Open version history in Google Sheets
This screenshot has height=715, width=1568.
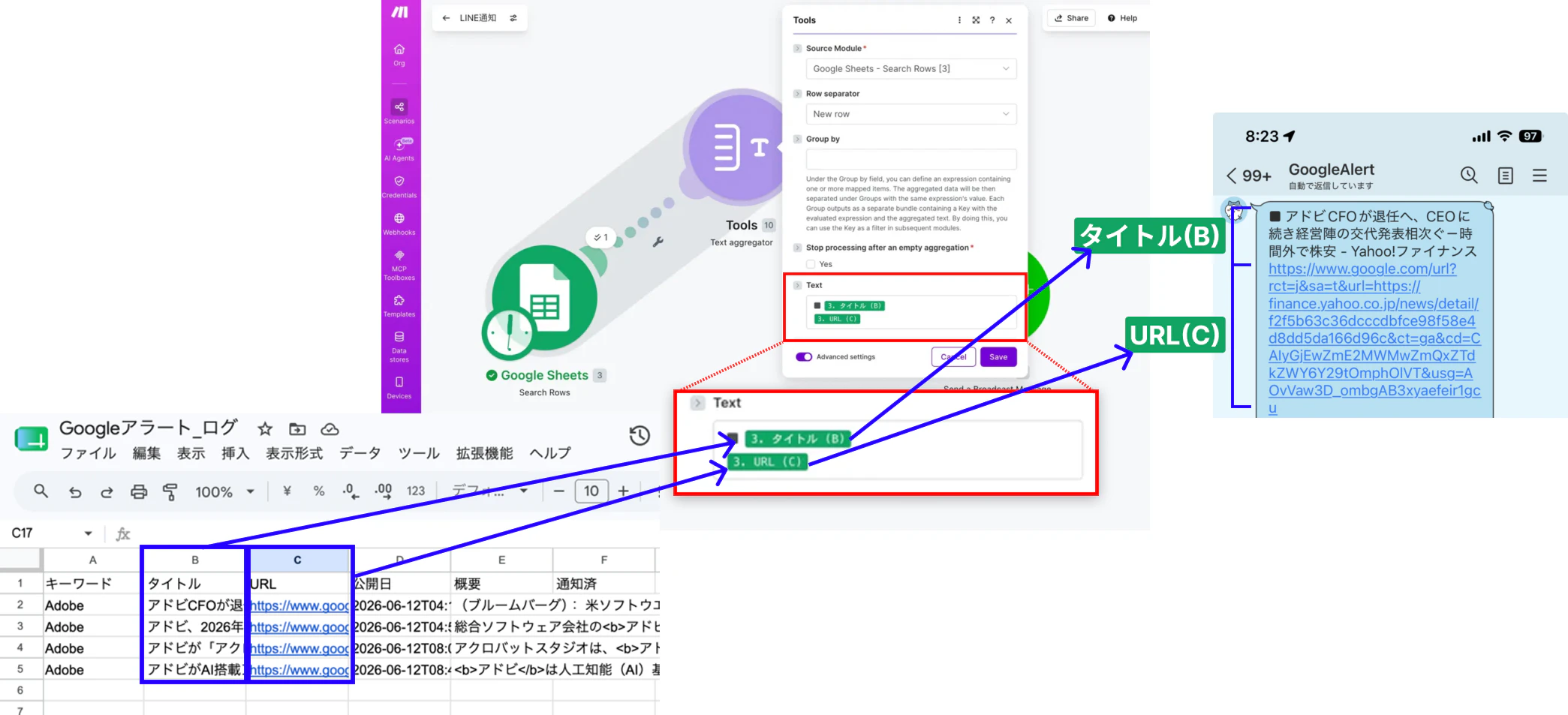(640, 435)
